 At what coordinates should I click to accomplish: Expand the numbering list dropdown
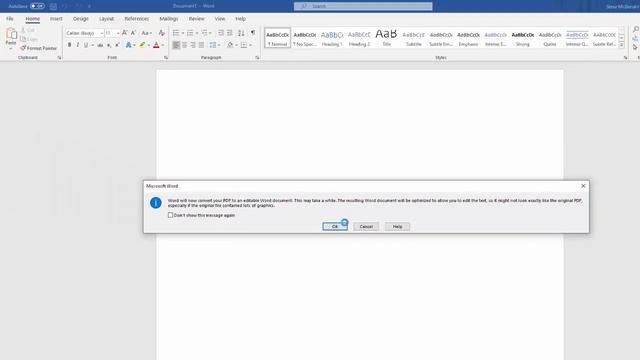pos(197,33)
